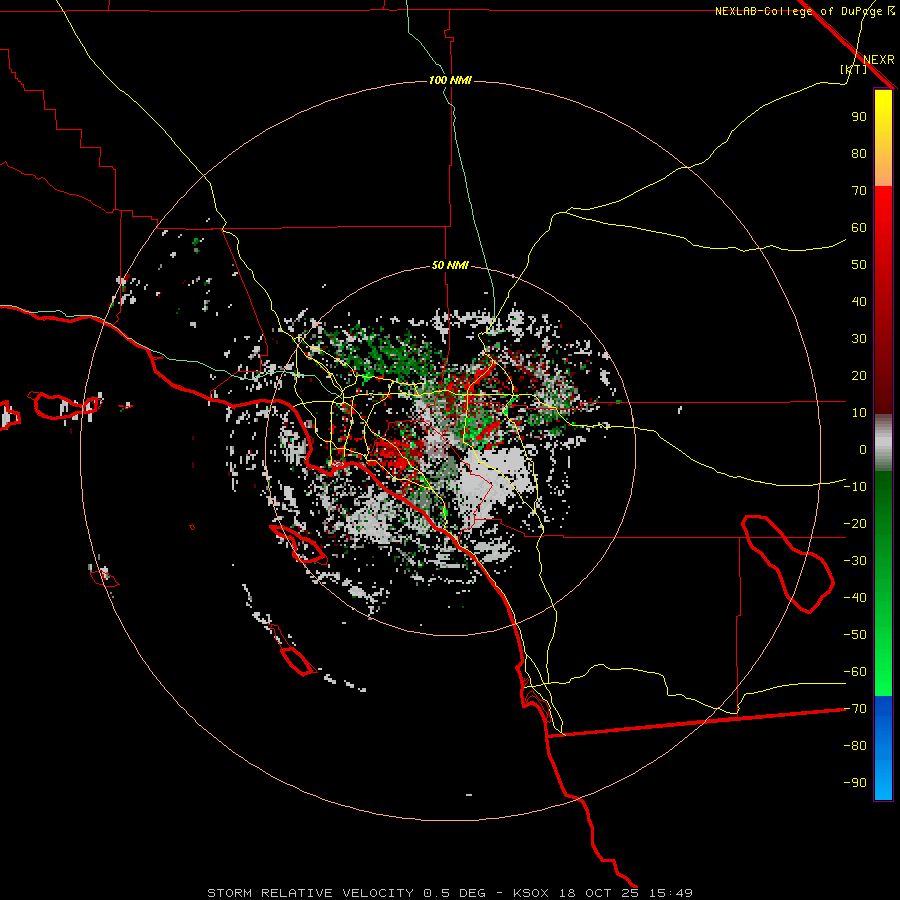
Task: Click the 100 NMI range ring label
Action: coord(450,80)
